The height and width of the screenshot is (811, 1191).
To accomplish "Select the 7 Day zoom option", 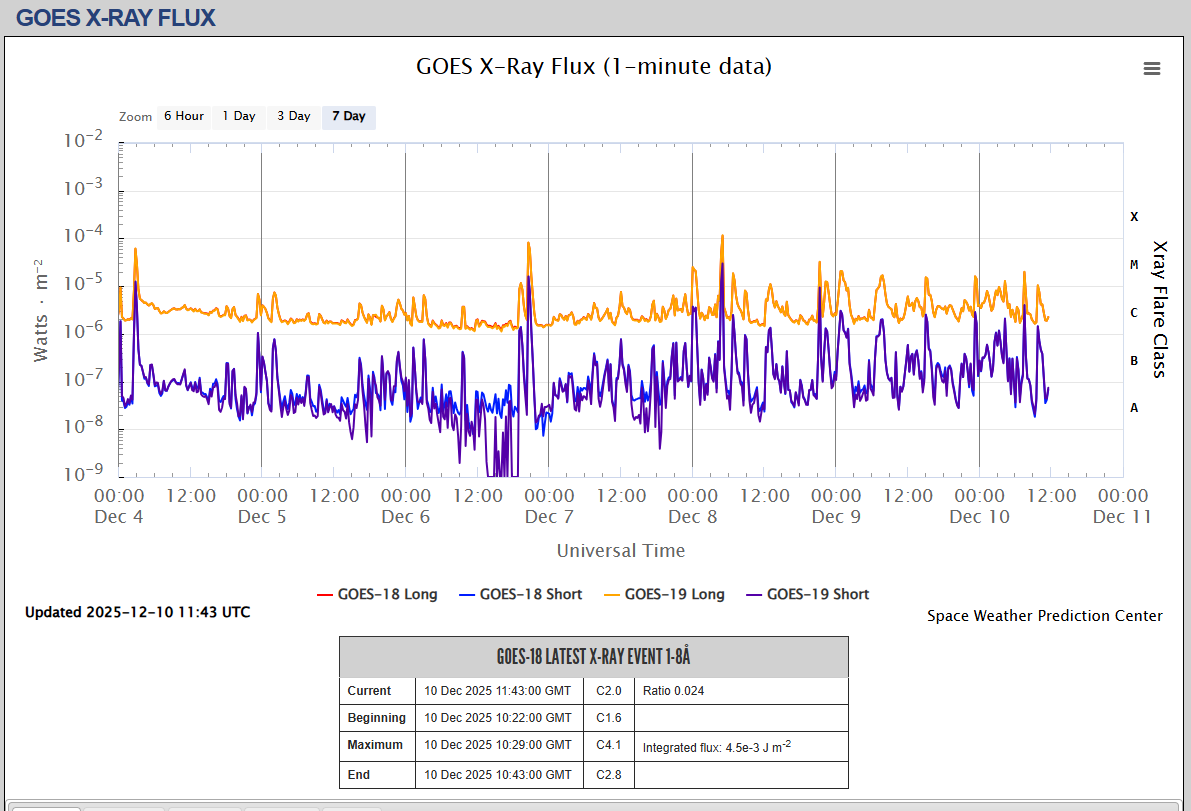I will coord(349,116).
